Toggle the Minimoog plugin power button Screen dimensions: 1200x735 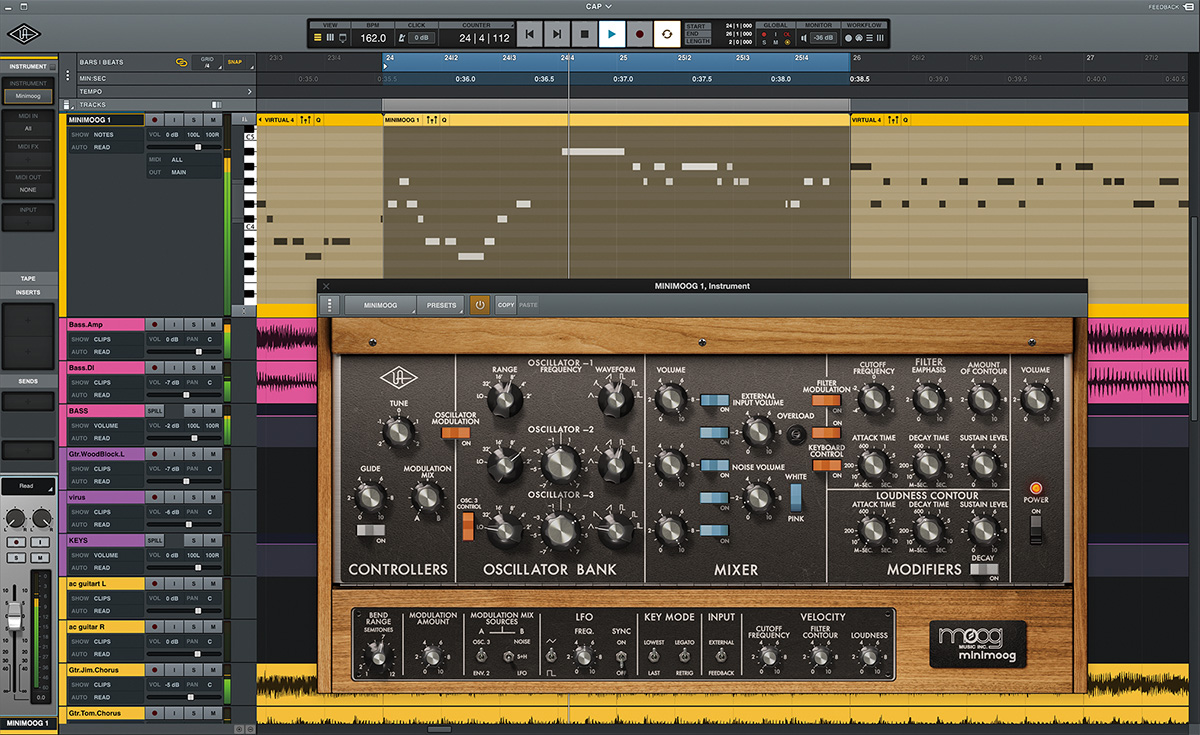480,305
